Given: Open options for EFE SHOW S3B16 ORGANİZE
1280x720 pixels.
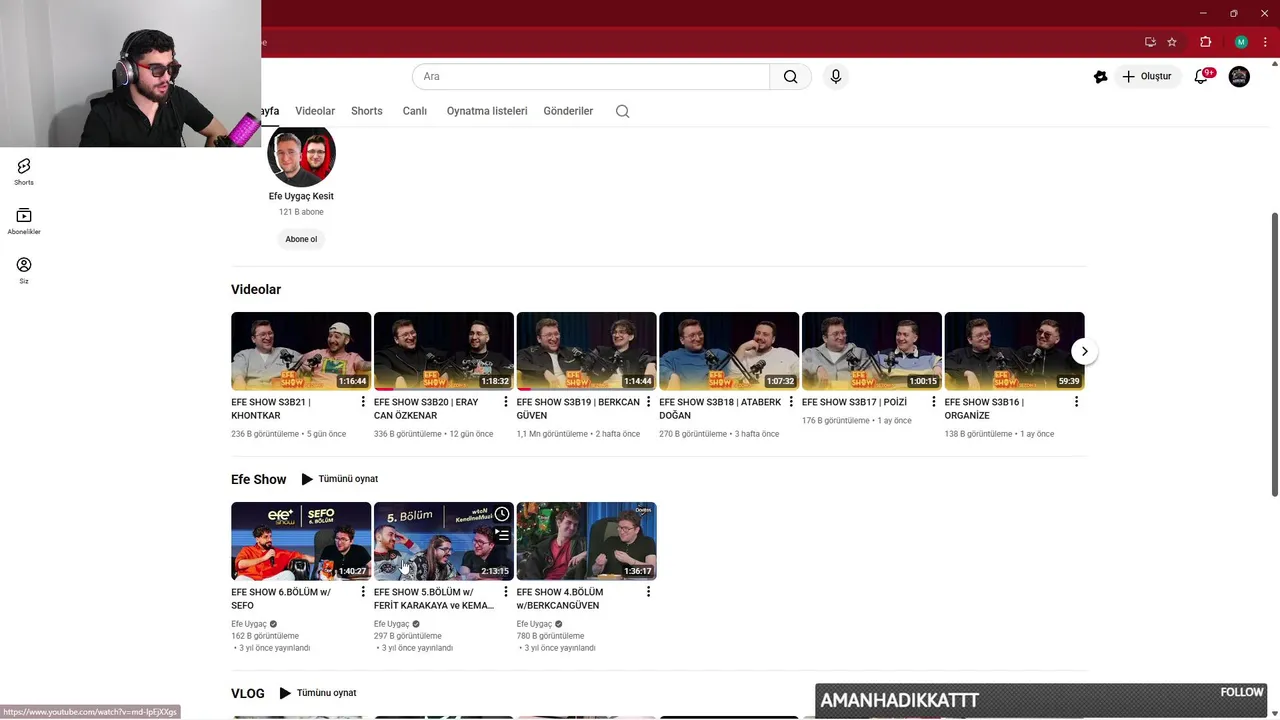Looking at the screenshot, I should (1076, 402).
